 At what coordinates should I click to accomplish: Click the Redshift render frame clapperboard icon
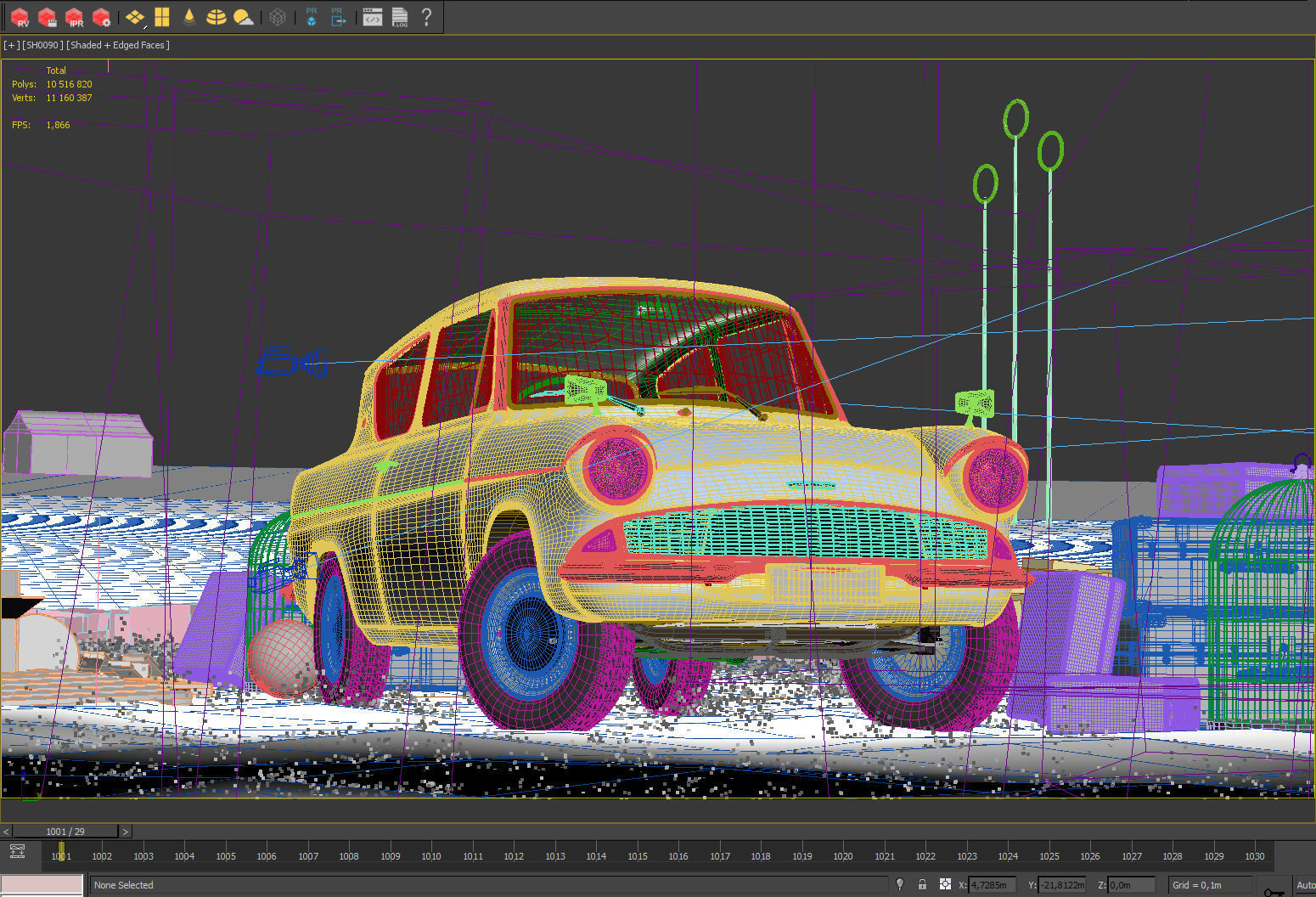click(x=48, y=17)
